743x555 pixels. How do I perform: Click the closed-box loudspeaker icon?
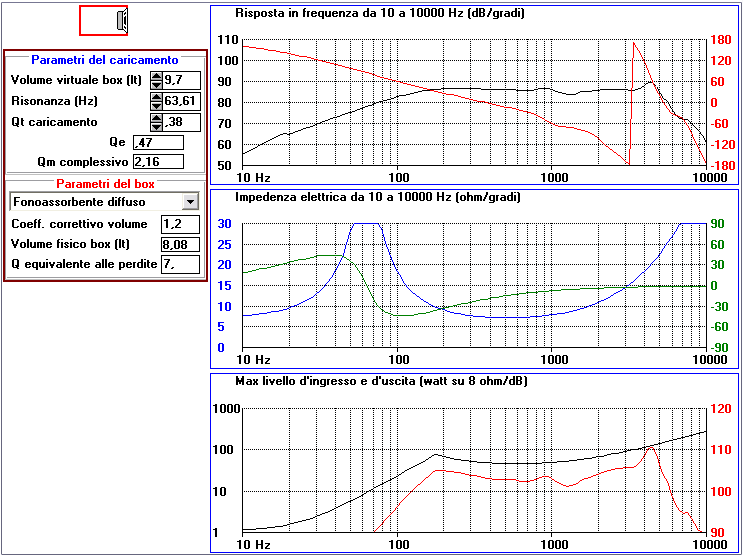point(103,21)
